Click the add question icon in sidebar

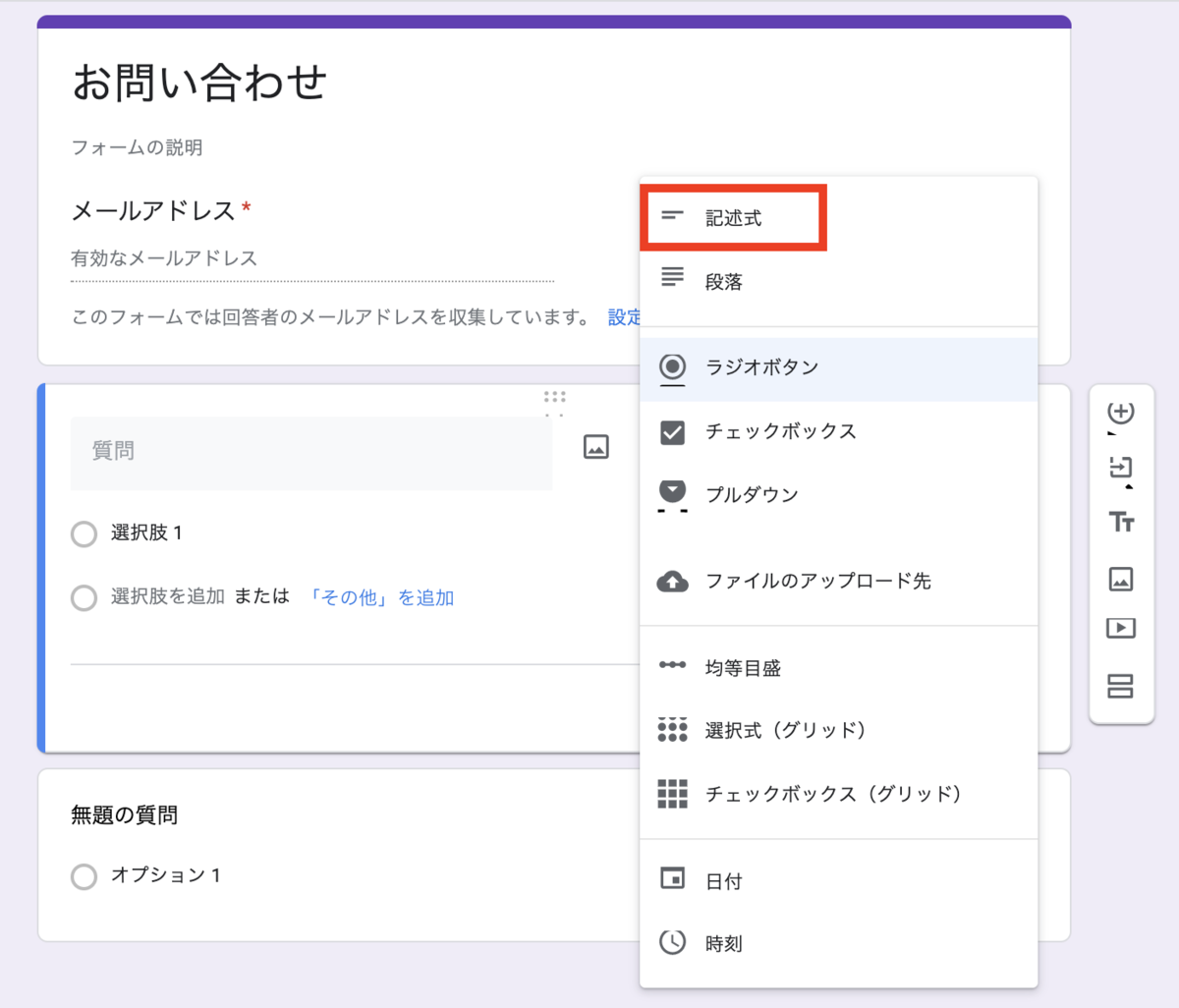click(1120, 414)
